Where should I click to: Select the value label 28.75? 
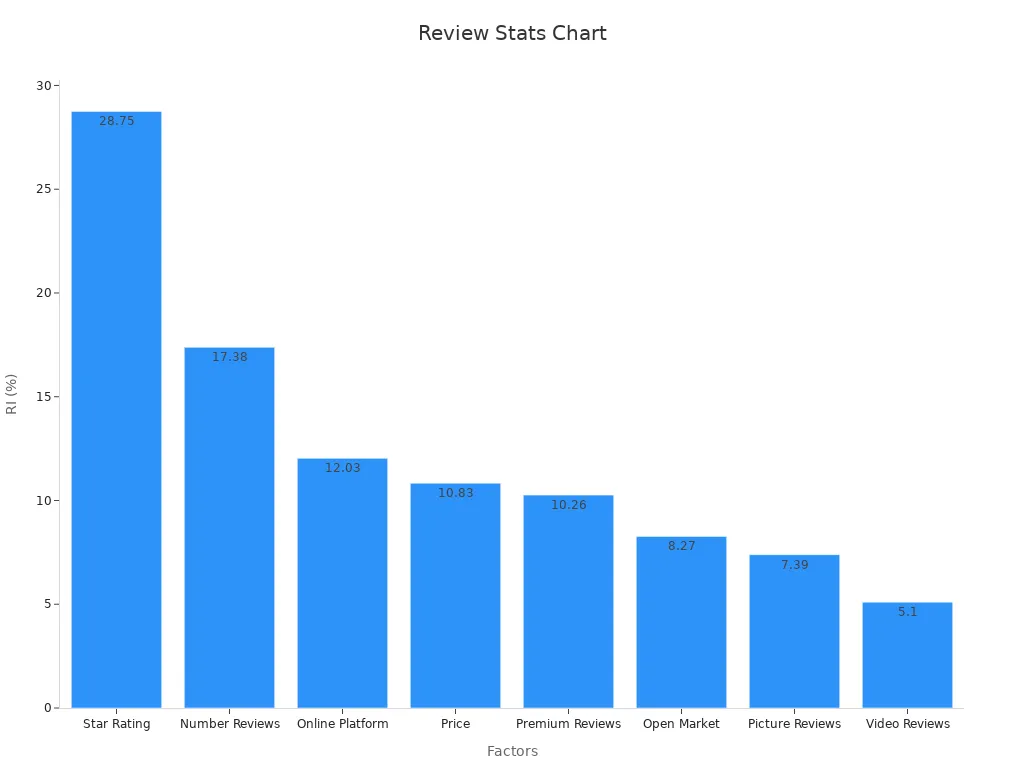click(x=115, y=120)
